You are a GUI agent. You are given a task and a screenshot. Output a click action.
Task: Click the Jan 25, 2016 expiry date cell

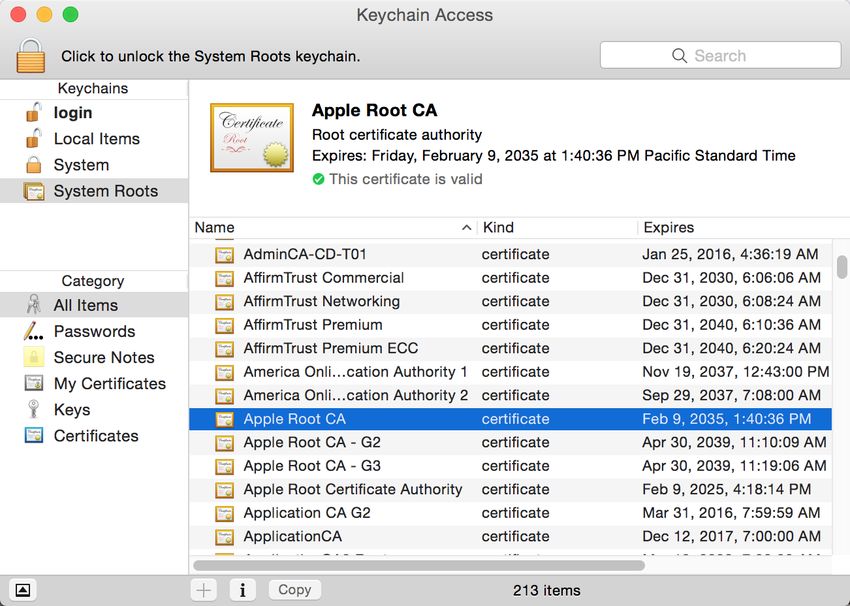point(730,254)
